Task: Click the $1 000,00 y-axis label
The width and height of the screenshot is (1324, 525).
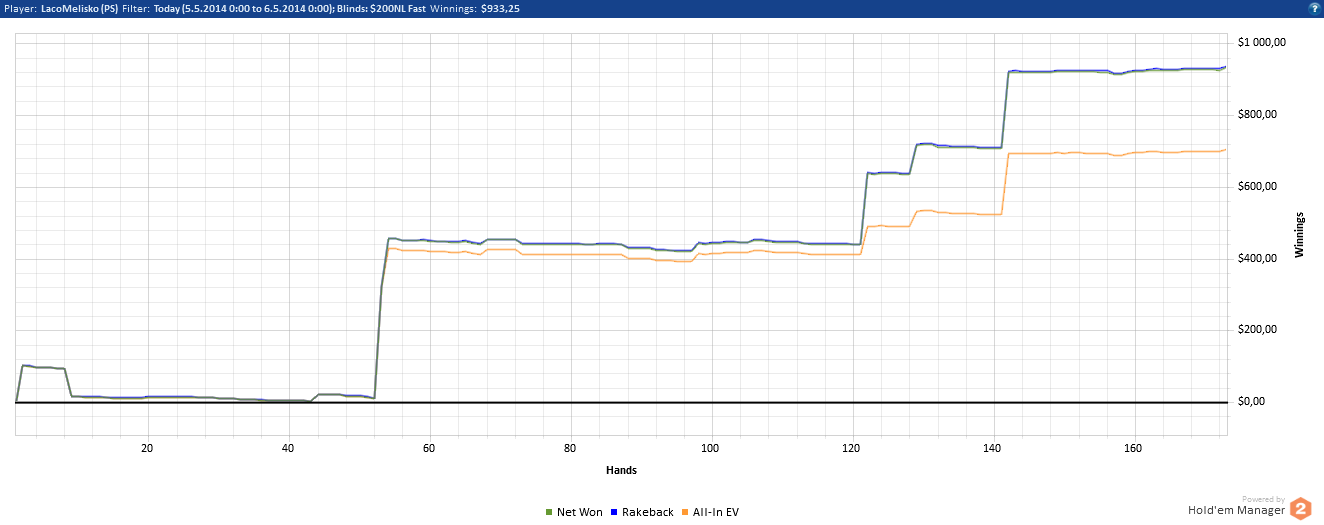Action: point(1260,42)
